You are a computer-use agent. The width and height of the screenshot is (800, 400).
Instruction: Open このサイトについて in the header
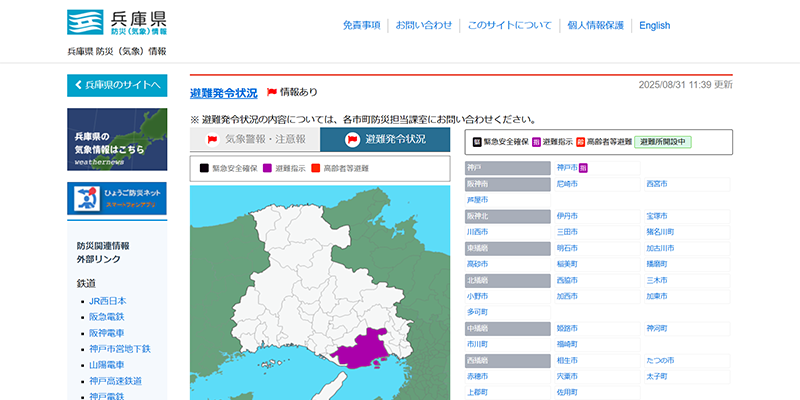(510, 26)
